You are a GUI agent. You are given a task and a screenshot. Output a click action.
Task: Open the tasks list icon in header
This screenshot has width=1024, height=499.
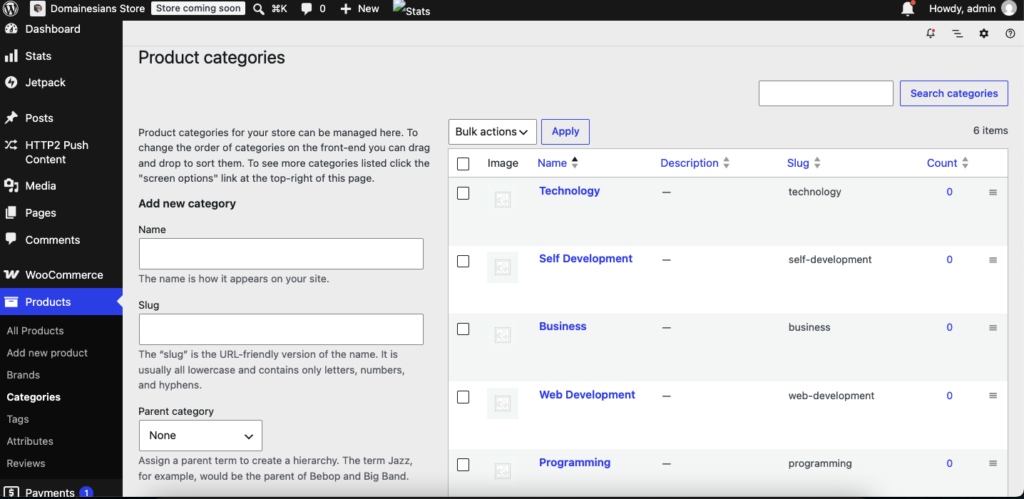point(957,33)
